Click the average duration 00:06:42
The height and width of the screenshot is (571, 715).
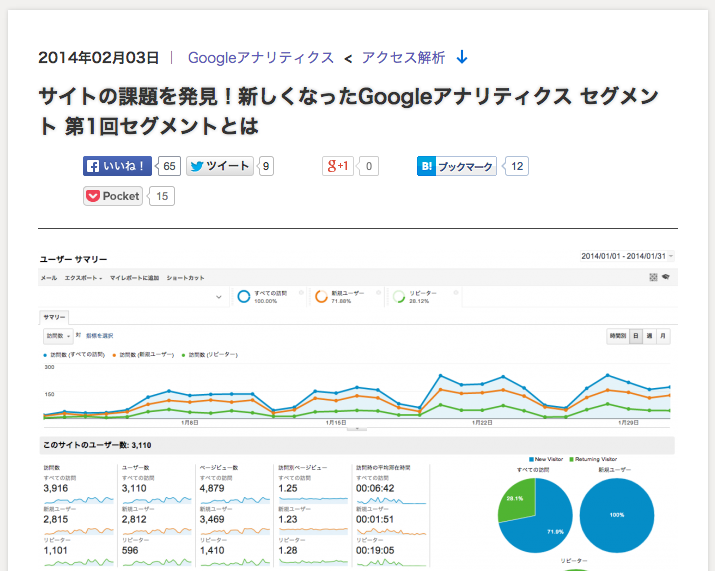[375, 488]
